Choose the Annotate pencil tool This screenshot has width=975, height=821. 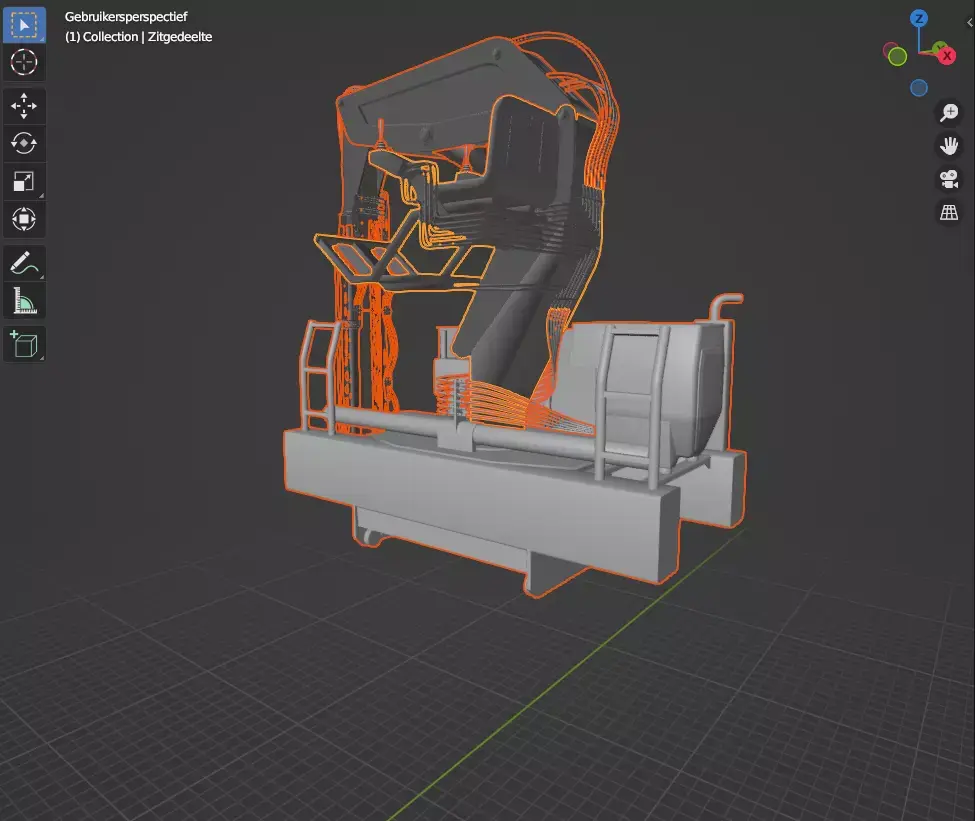pos(24,263)
